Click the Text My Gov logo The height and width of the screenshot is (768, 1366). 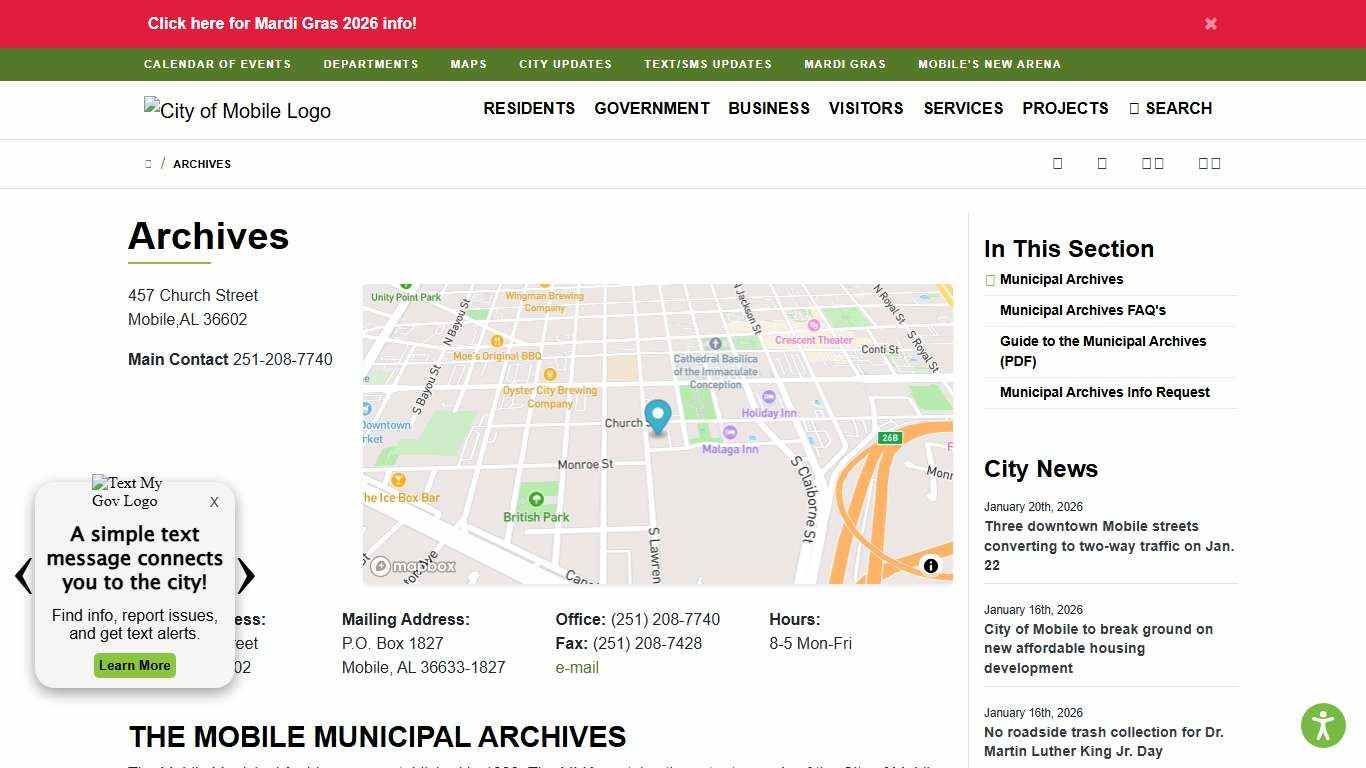[x=127, y=492]
